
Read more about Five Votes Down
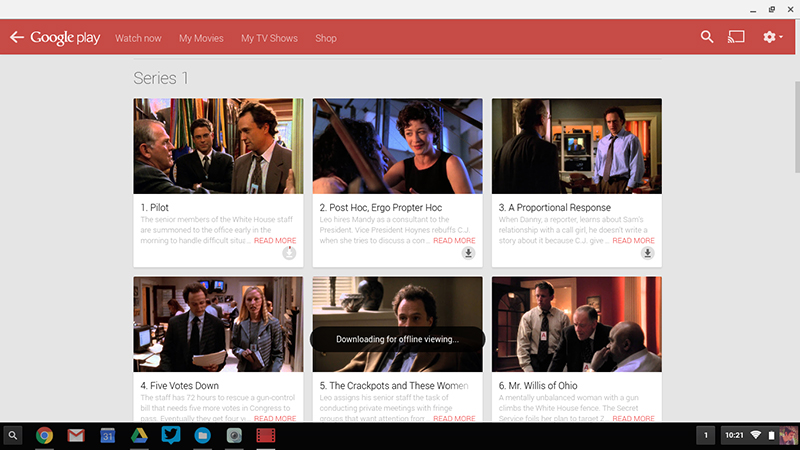275,418
